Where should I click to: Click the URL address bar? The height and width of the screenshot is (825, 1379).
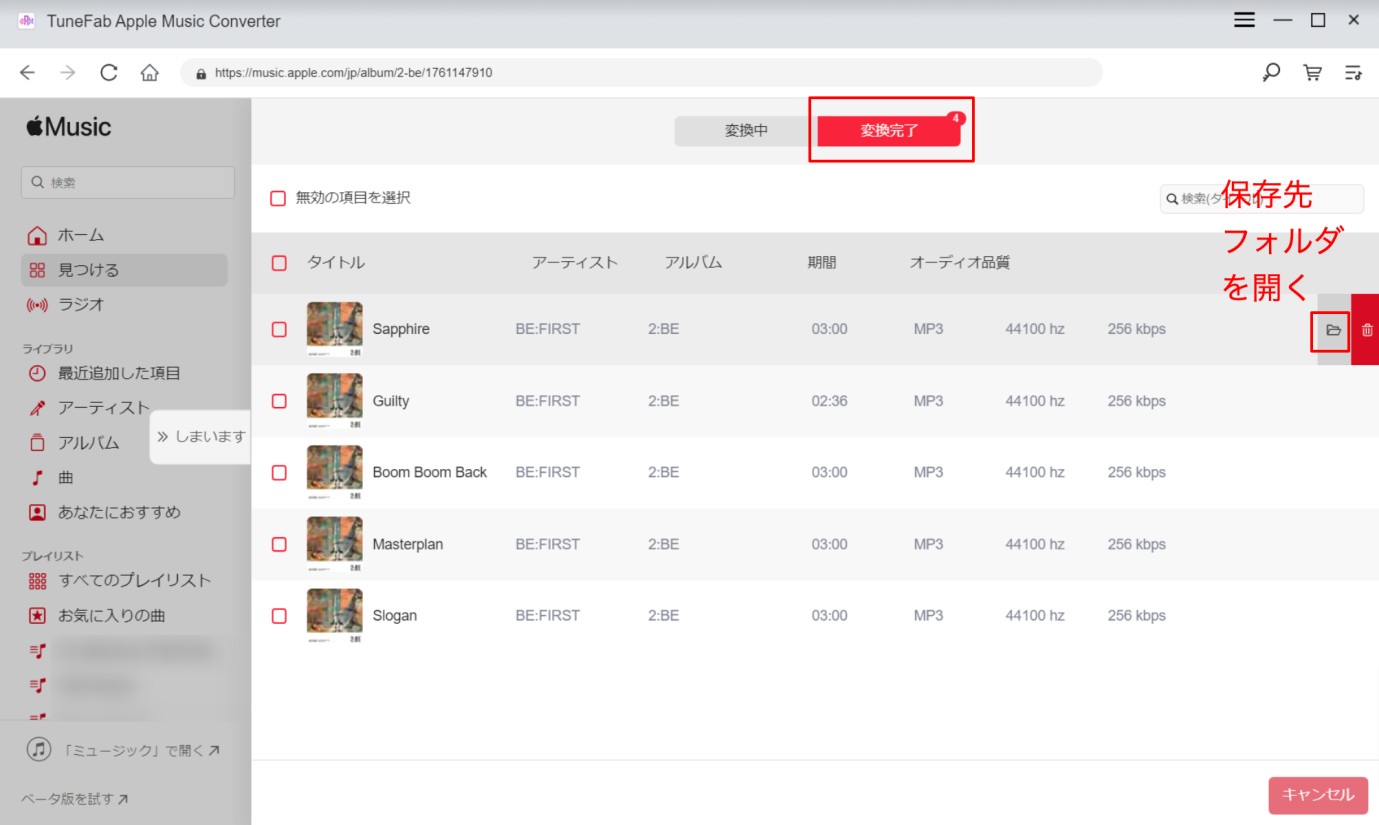641,73
